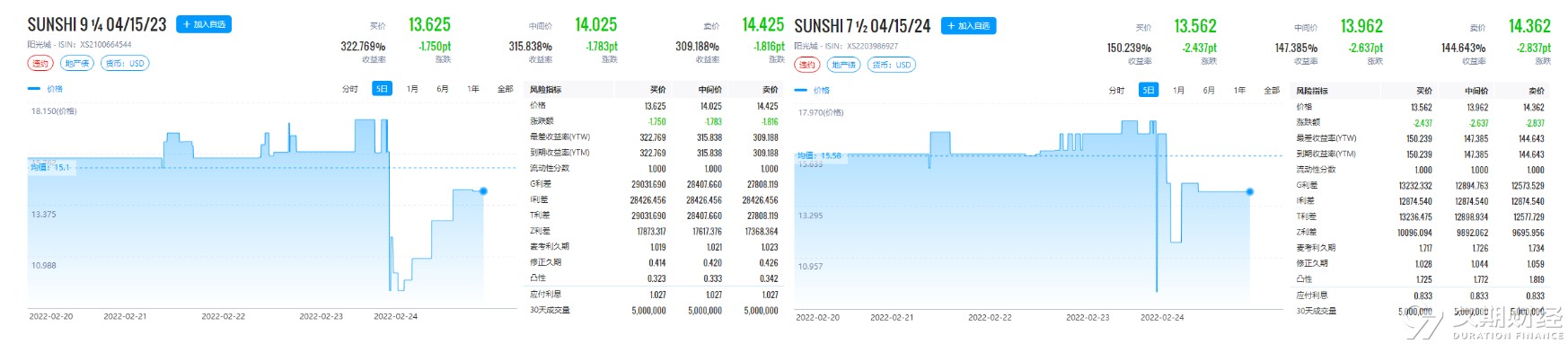Add SUNSHI 9¼ 04/15/23 to watchlist (加入自选)
This screenshot has height=344, width=1568.
click(x=204, y=24)
